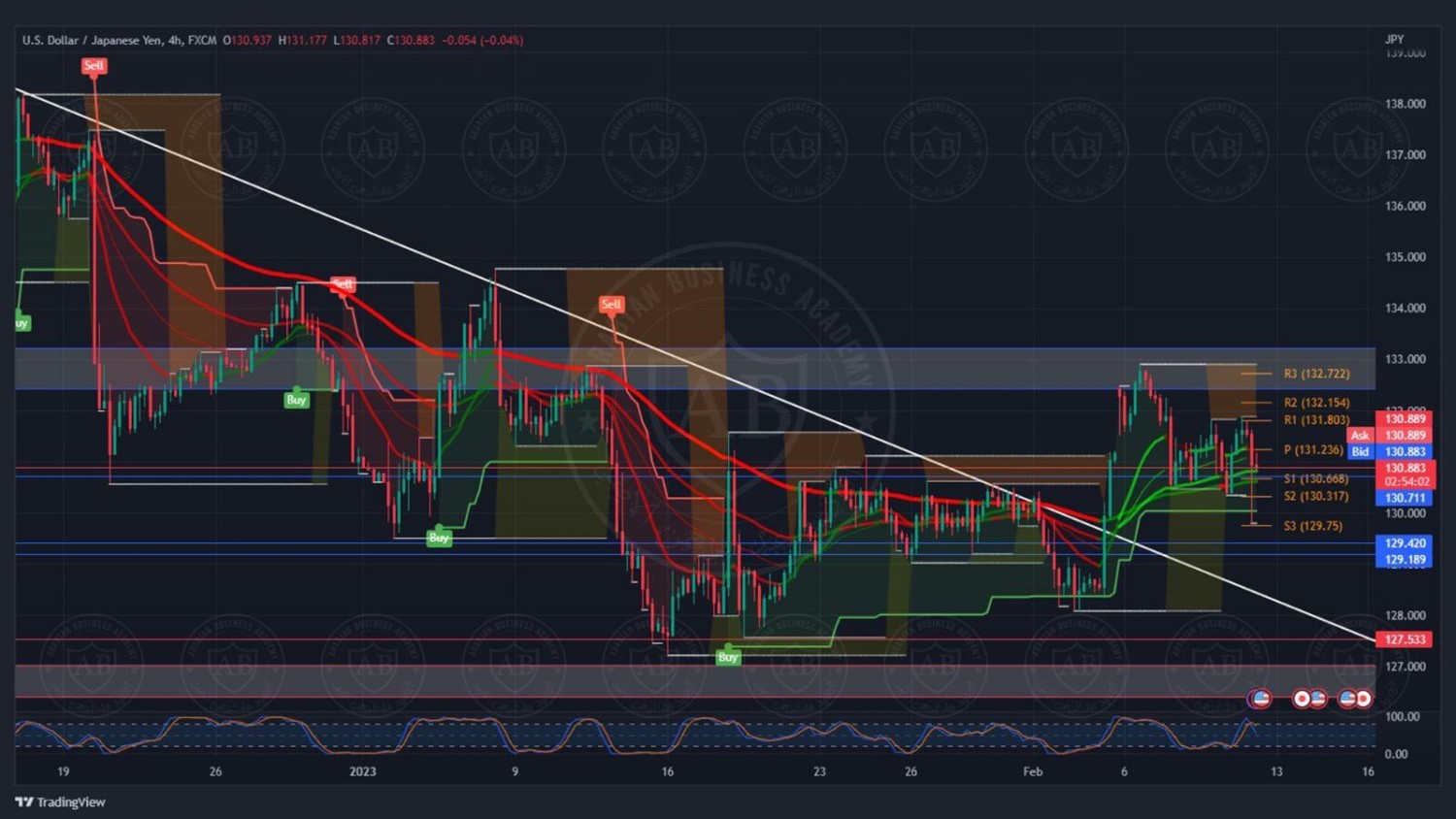This screenshot has height=819, width=1456.
Task: Click the S1 (130.668) pivot label
Action: 1316,479
